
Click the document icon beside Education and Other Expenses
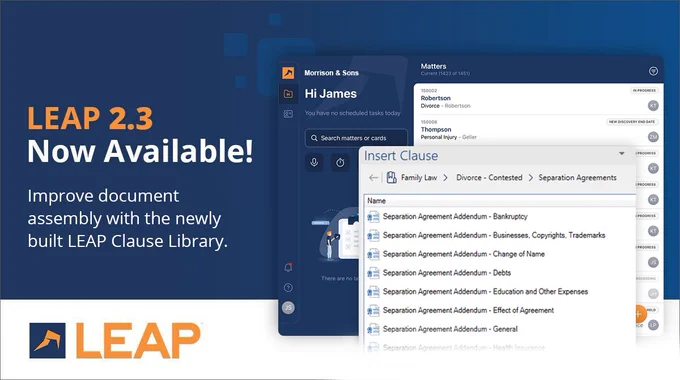[x=373, y=292]
